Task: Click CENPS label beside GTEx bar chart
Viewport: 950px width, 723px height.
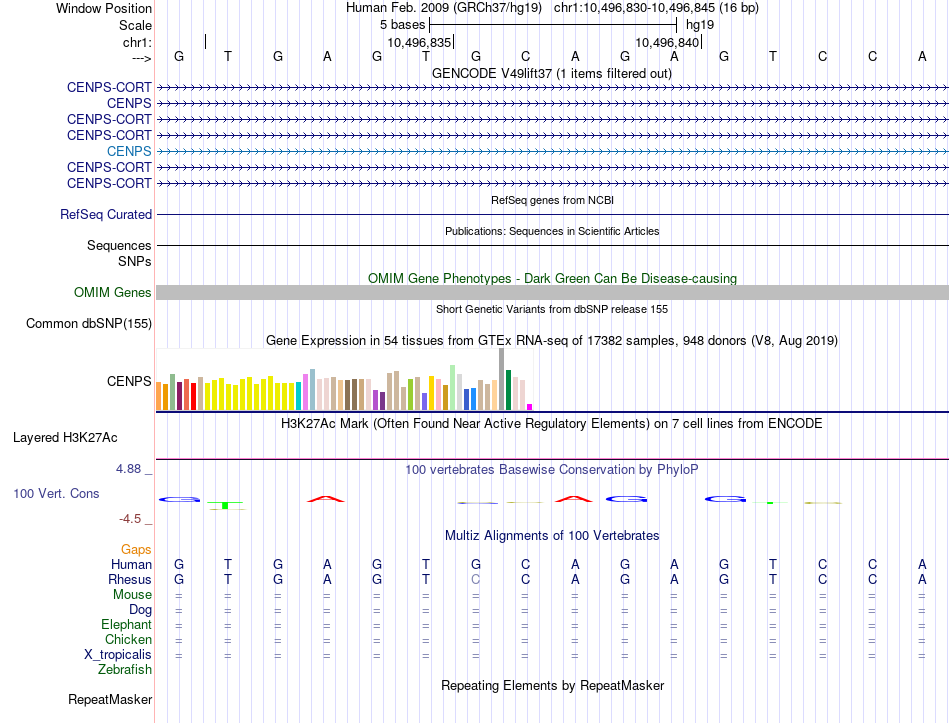Action: (x=129, y=381)
